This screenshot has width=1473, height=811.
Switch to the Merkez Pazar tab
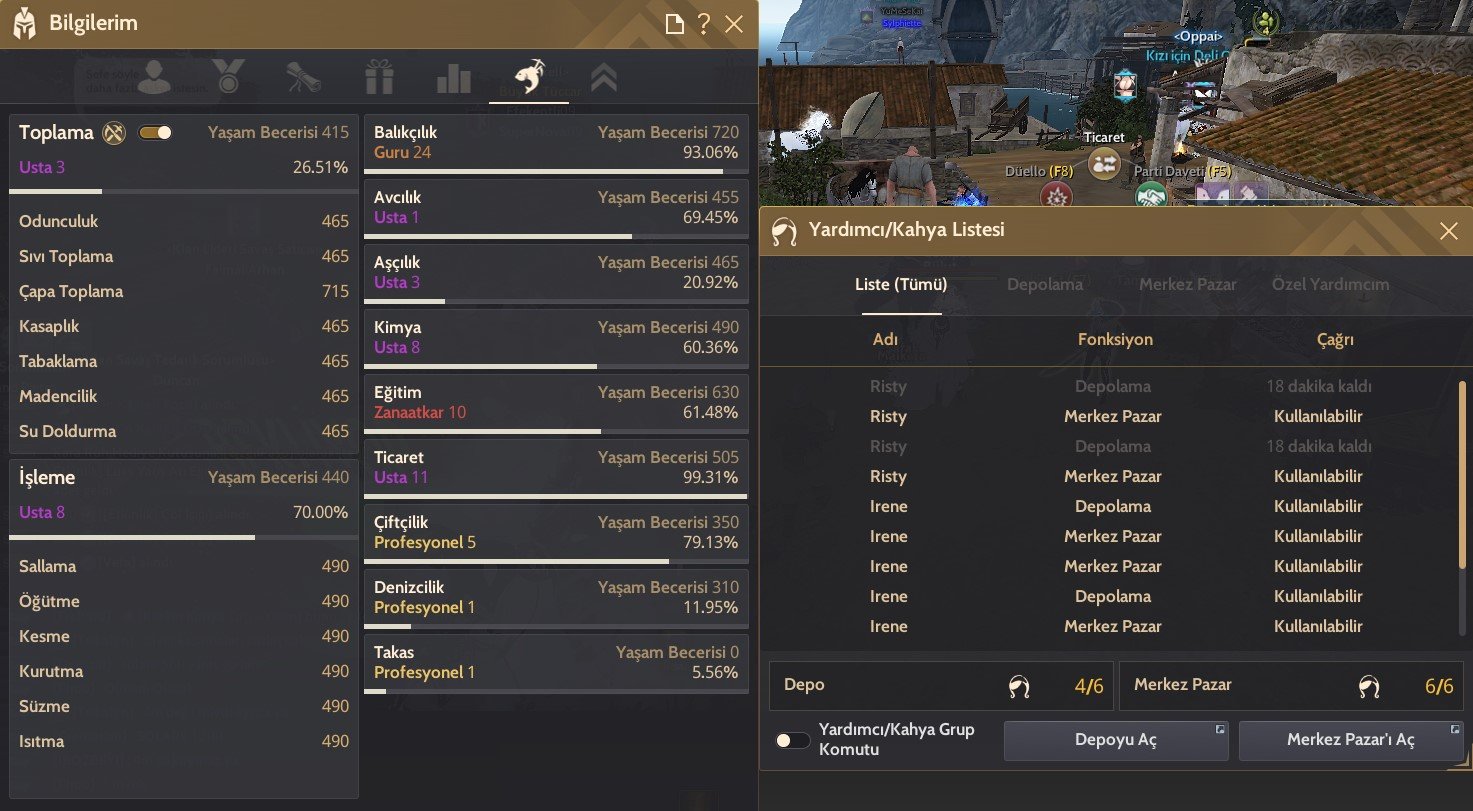1188,284
